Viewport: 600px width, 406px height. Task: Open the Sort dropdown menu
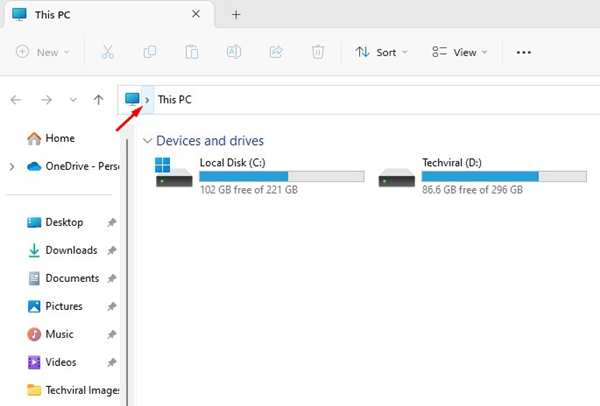pos(382,52)
